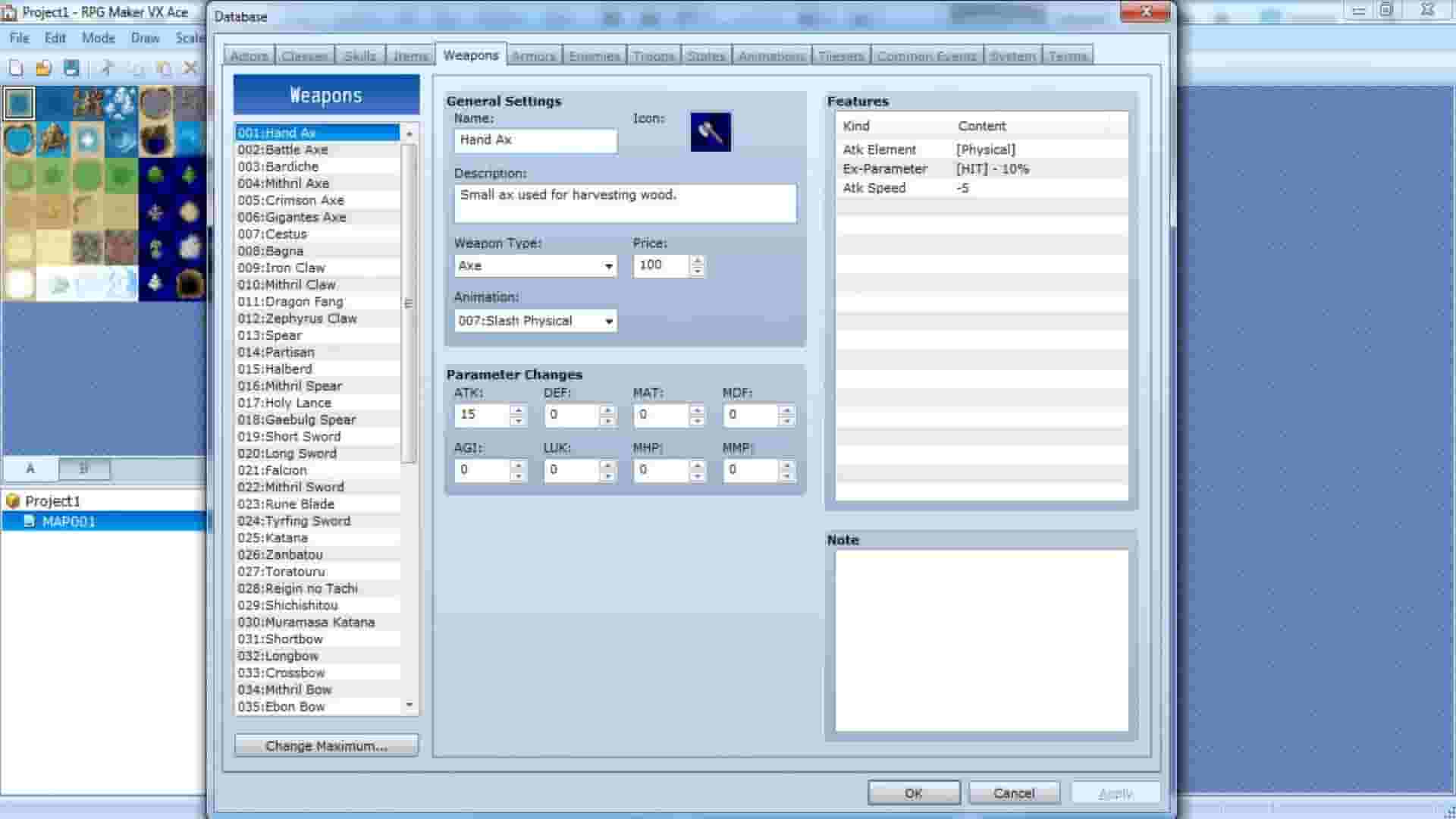Create a new project with the New icon
The width and height of the screenshot is (1456, 819).
click(x=17, y=68)
